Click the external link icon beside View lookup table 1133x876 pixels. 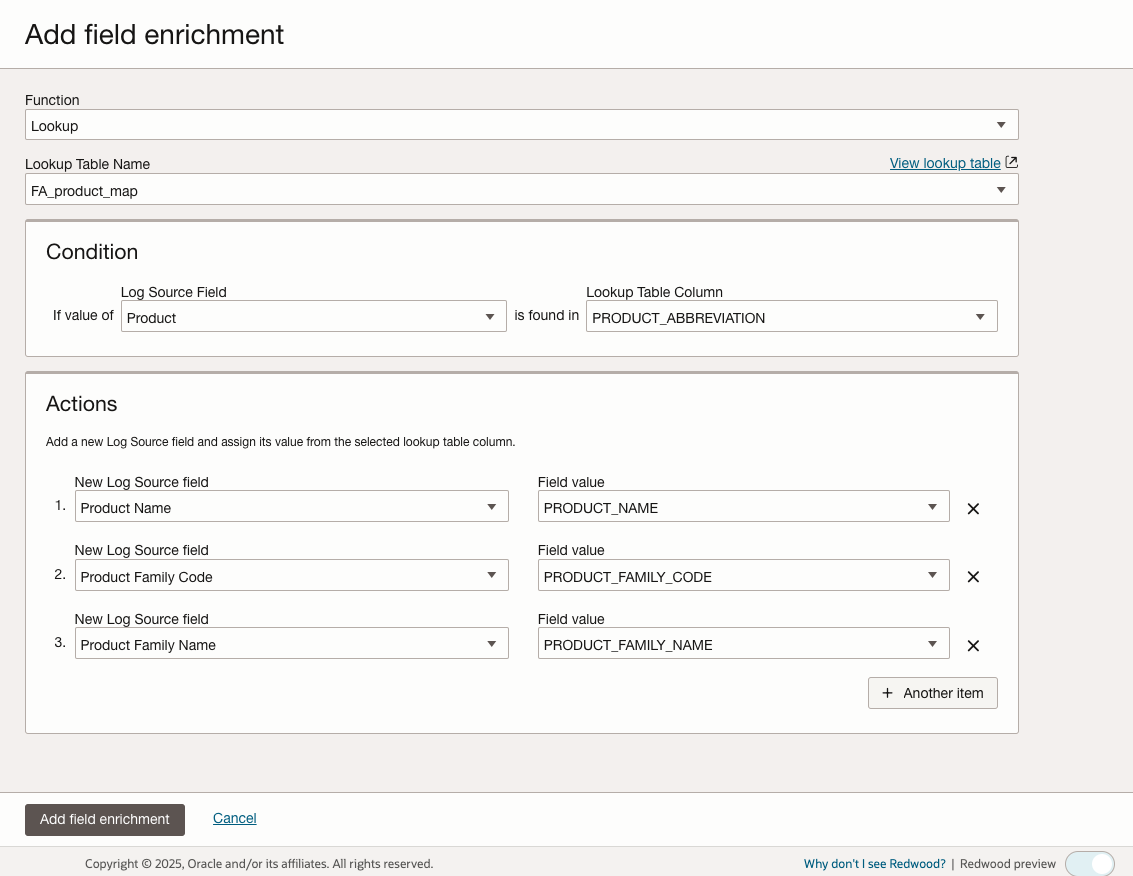[x=1011, y=161]
